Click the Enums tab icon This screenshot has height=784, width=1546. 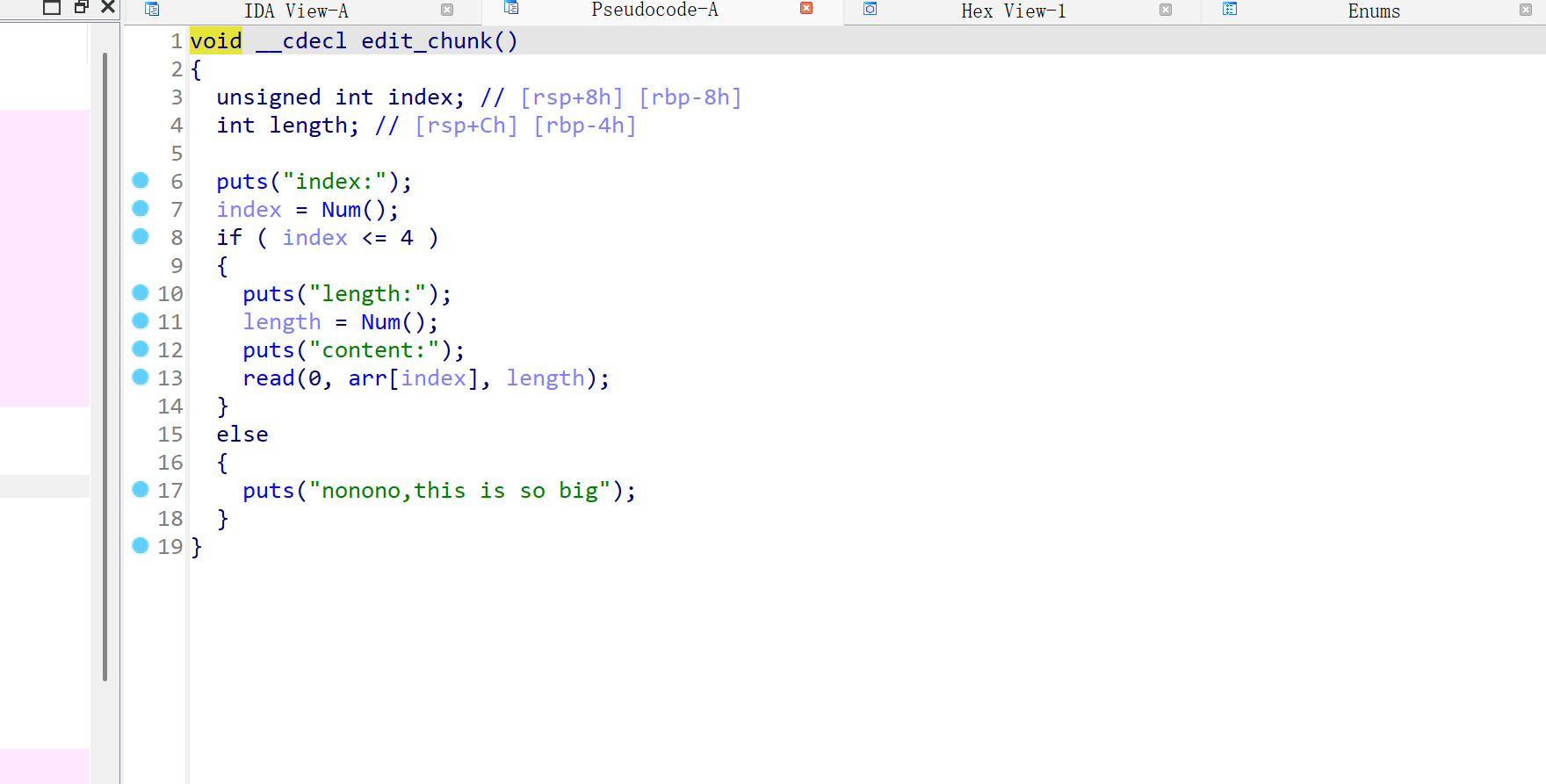pyautogui.click(x=1230, y=10)
